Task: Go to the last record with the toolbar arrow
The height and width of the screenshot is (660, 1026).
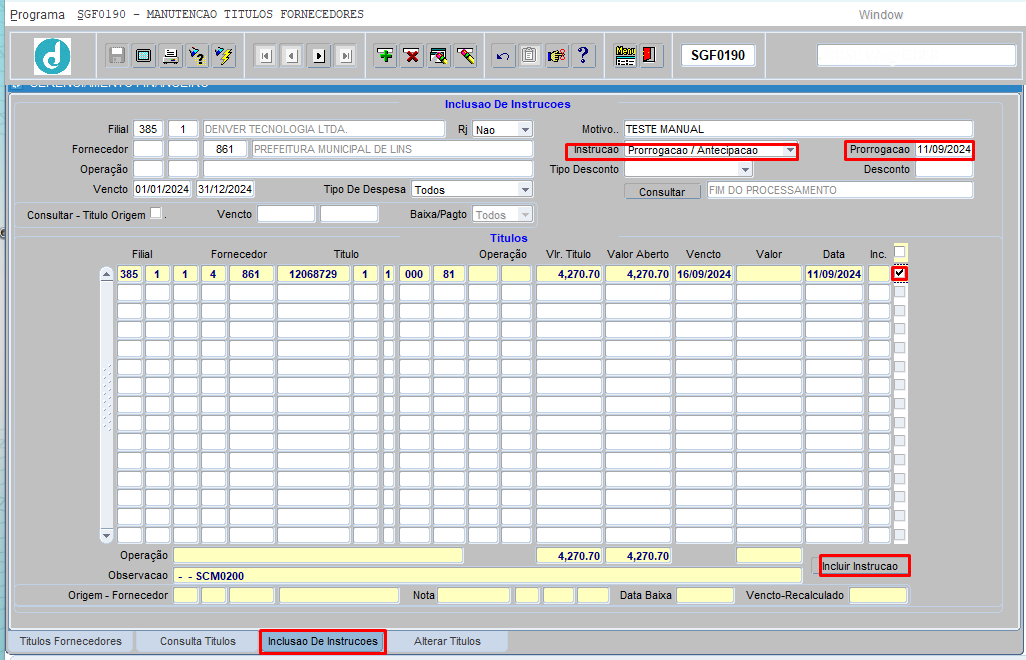Action: tap(345, 56)
